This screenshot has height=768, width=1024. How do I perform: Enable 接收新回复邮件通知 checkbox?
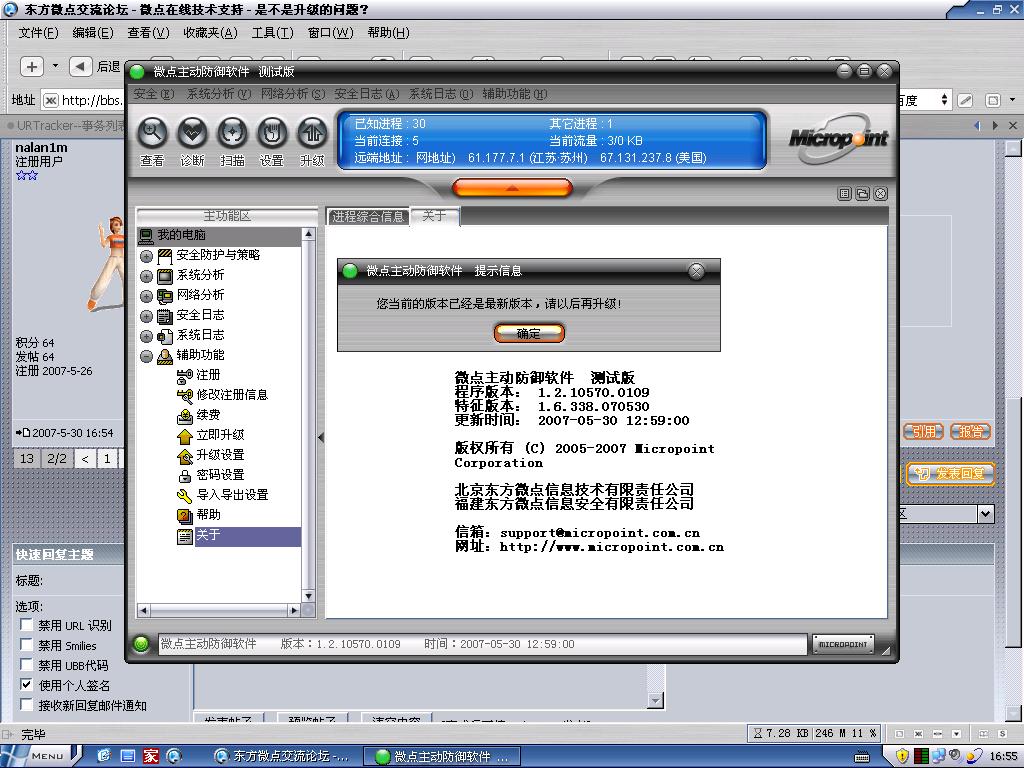coord(26,705)
